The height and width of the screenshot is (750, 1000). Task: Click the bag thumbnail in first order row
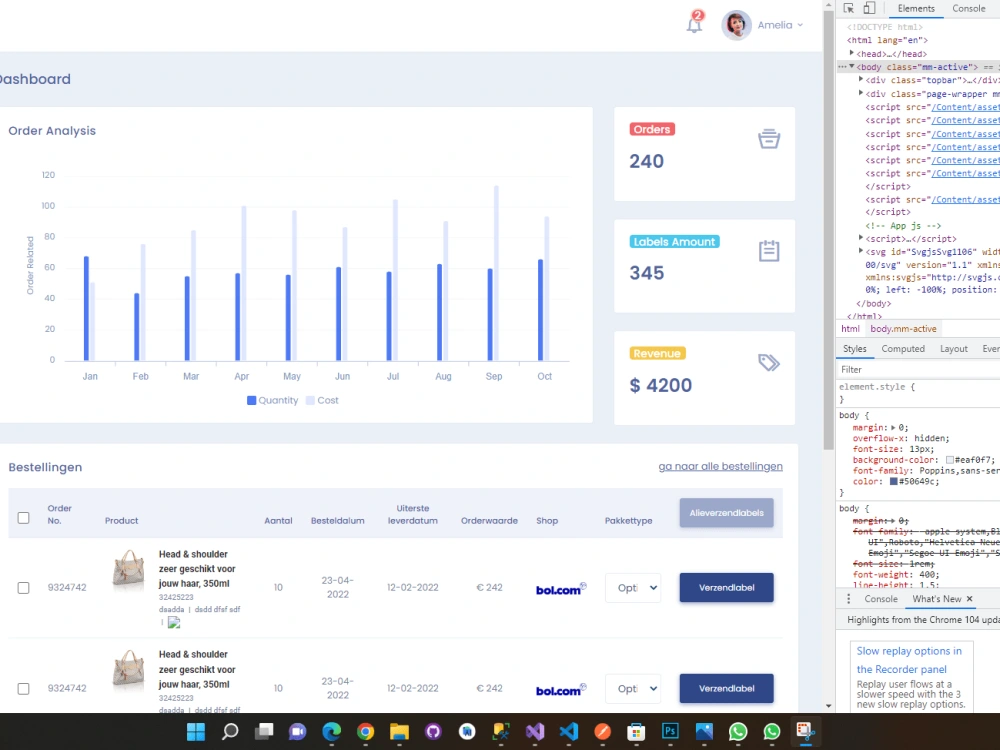pos(128,569)
